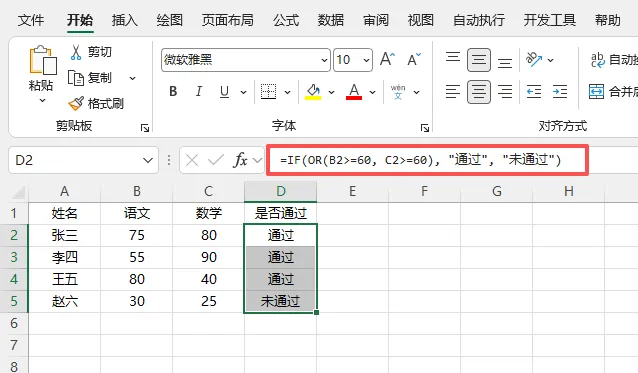
Task: Open font color dropdown arrow
Action: click(x=372, y=92)
